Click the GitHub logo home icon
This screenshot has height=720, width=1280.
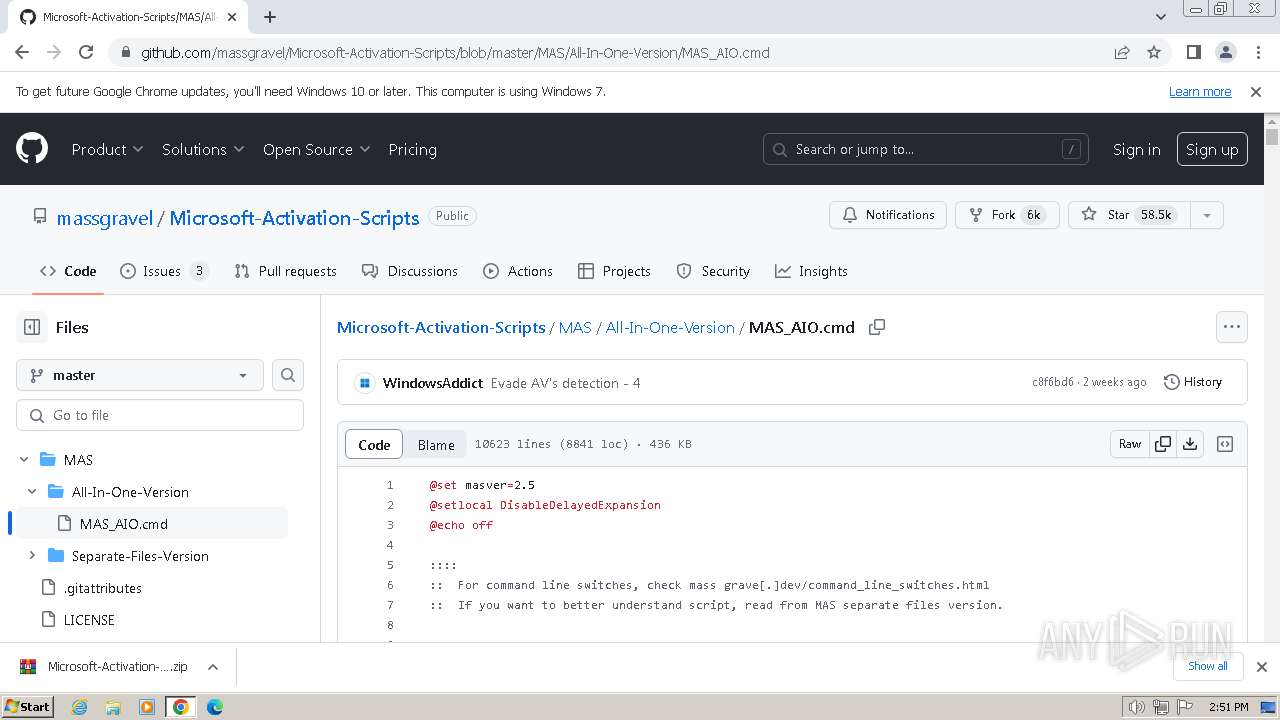[32, 149]
